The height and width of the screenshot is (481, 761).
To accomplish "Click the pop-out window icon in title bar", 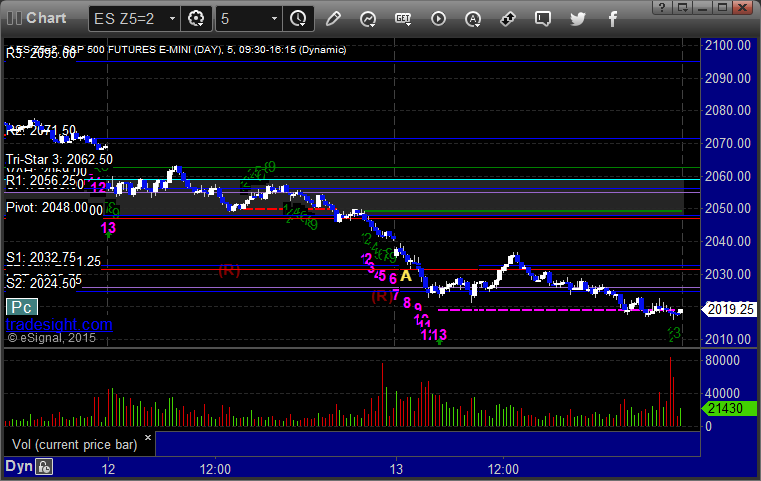I will [682, 7].
